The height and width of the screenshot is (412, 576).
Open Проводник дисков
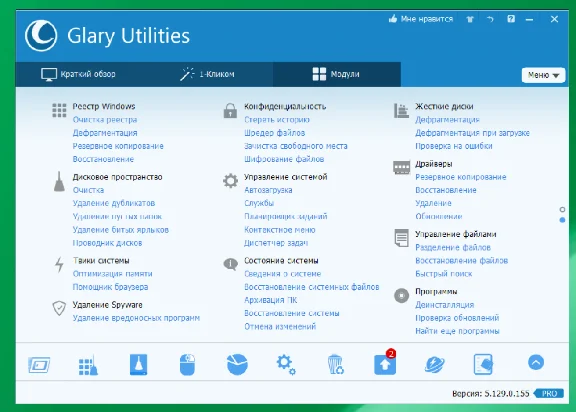click(107, 243)
